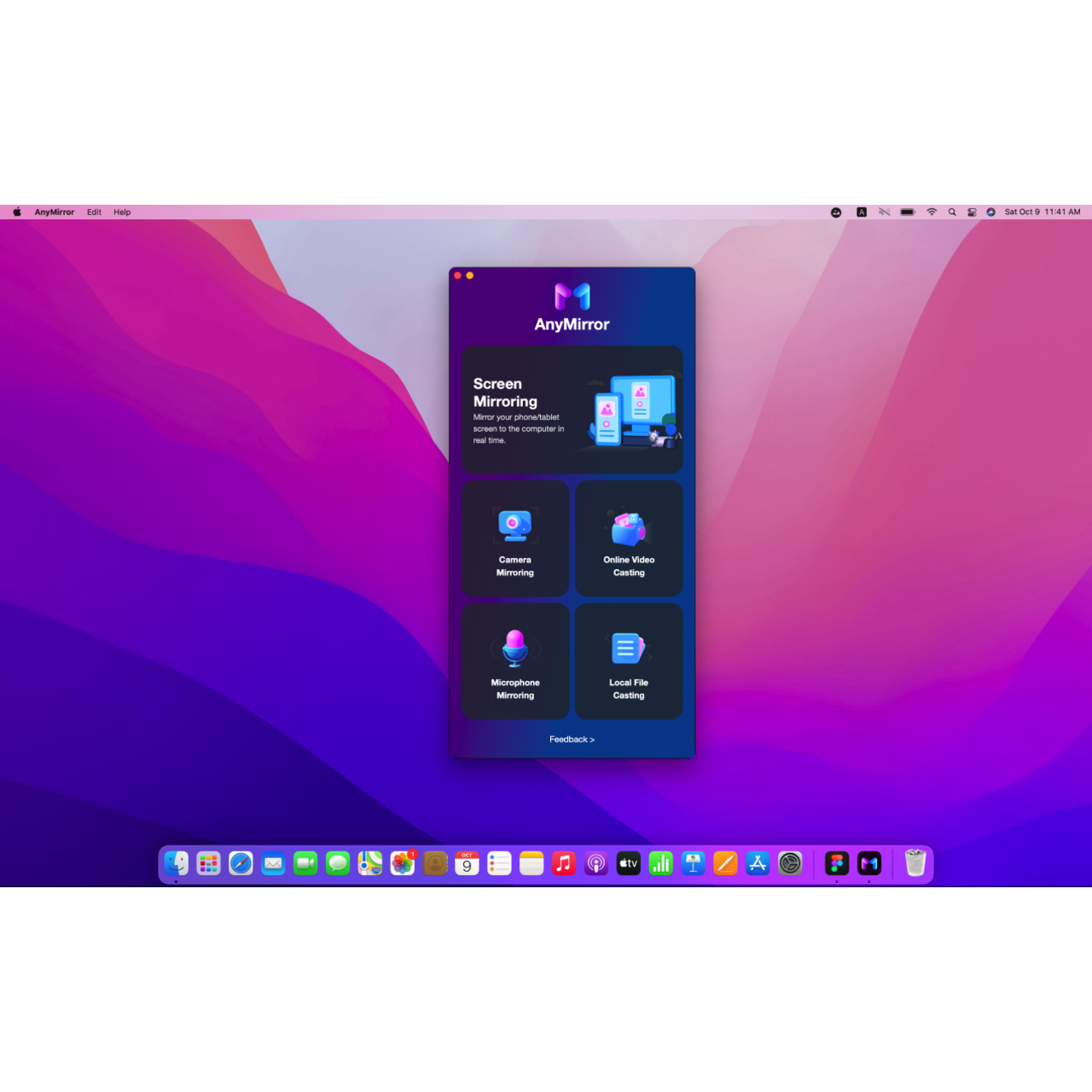Open the Edit menu
Screen dimensions: 1092x1092
pyautogui.click(x=94, y=212)
